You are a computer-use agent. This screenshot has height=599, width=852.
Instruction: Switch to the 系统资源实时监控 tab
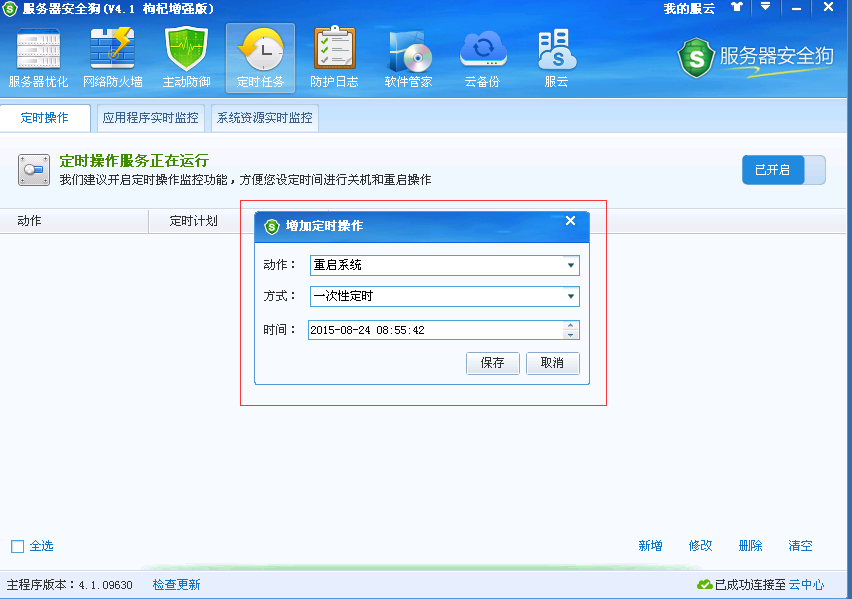pos(265,118)
